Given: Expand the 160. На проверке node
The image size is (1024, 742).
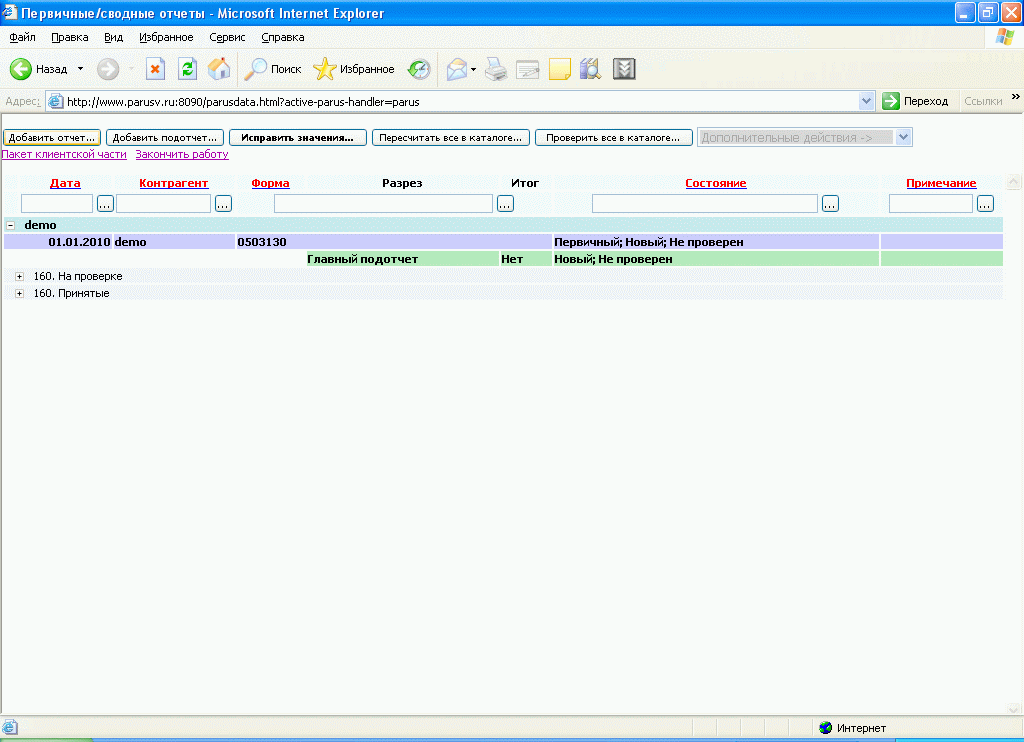Looking at the screenshot, I should (x=20, y=276).
